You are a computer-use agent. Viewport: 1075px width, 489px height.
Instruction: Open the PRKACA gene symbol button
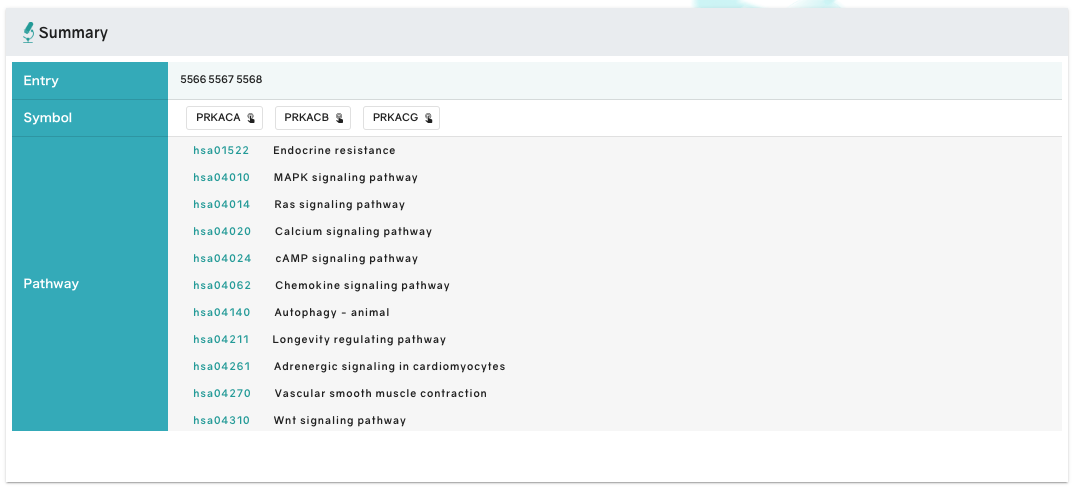tap(225, 118)
